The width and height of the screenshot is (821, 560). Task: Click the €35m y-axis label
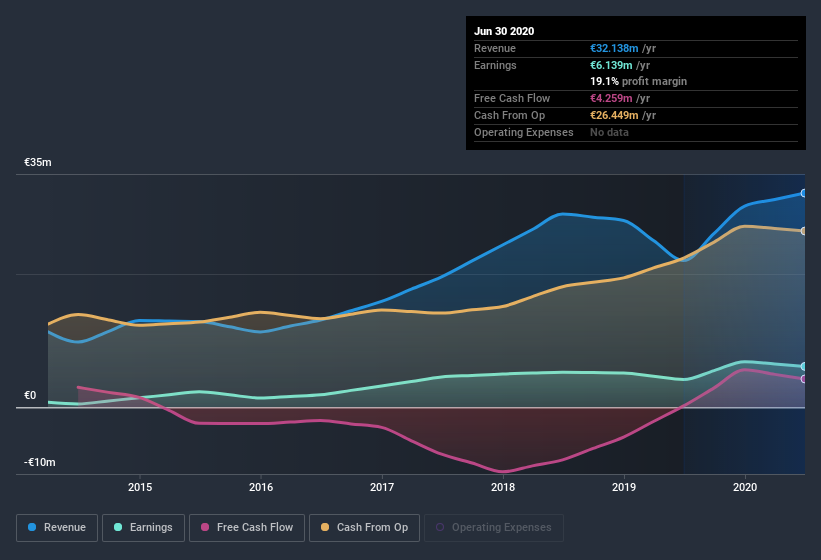[x=38, y=162]
